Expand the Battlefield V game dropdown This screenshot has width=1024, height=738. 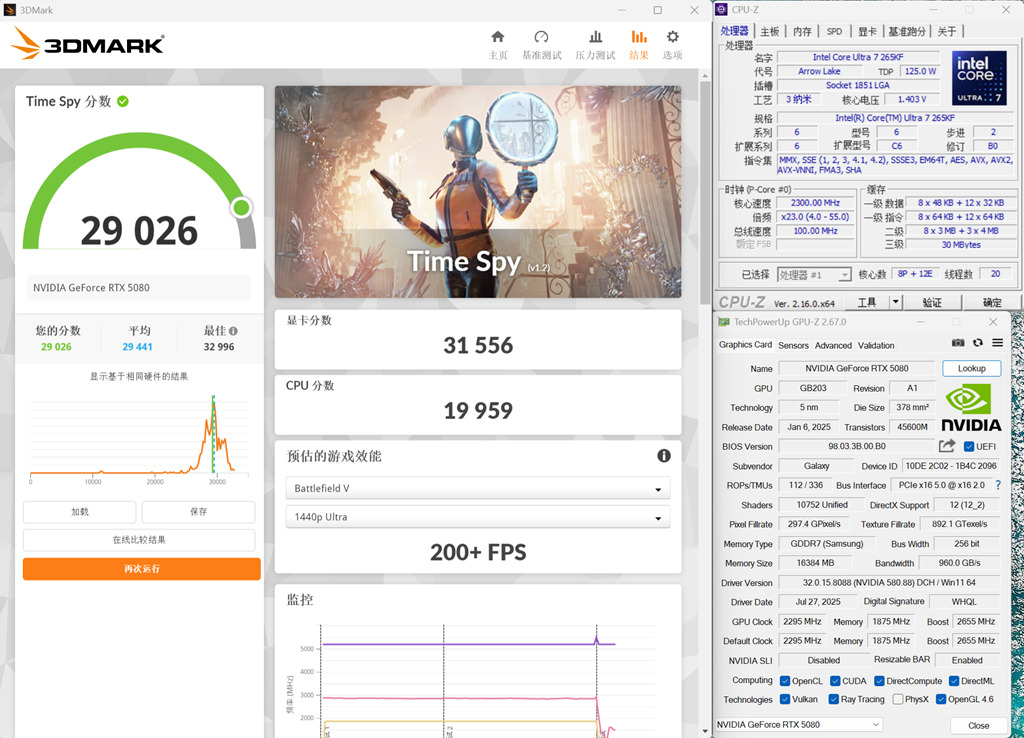click(x=478, y=489)
